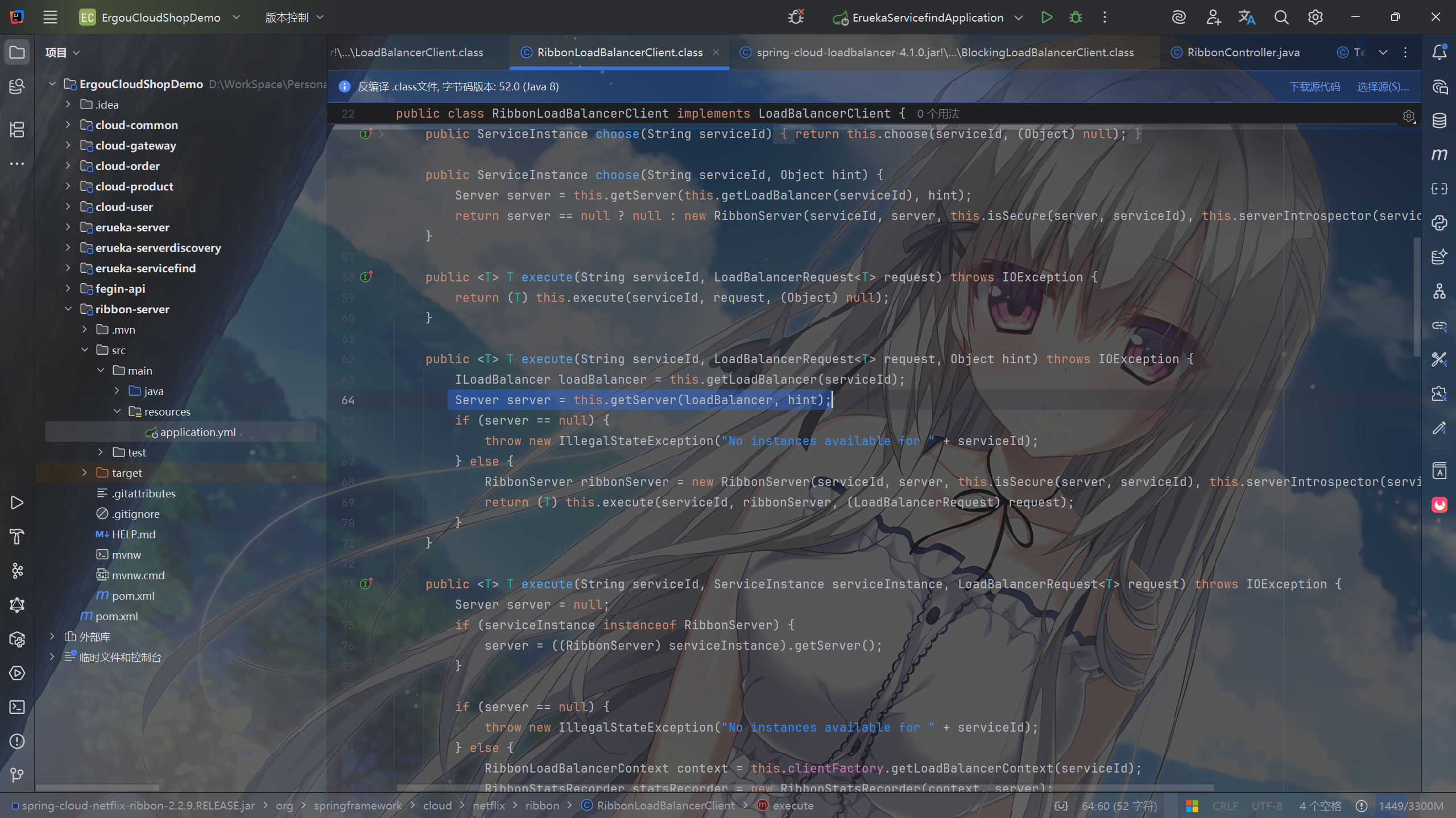Open IDE settings gear

[1316, 17]
